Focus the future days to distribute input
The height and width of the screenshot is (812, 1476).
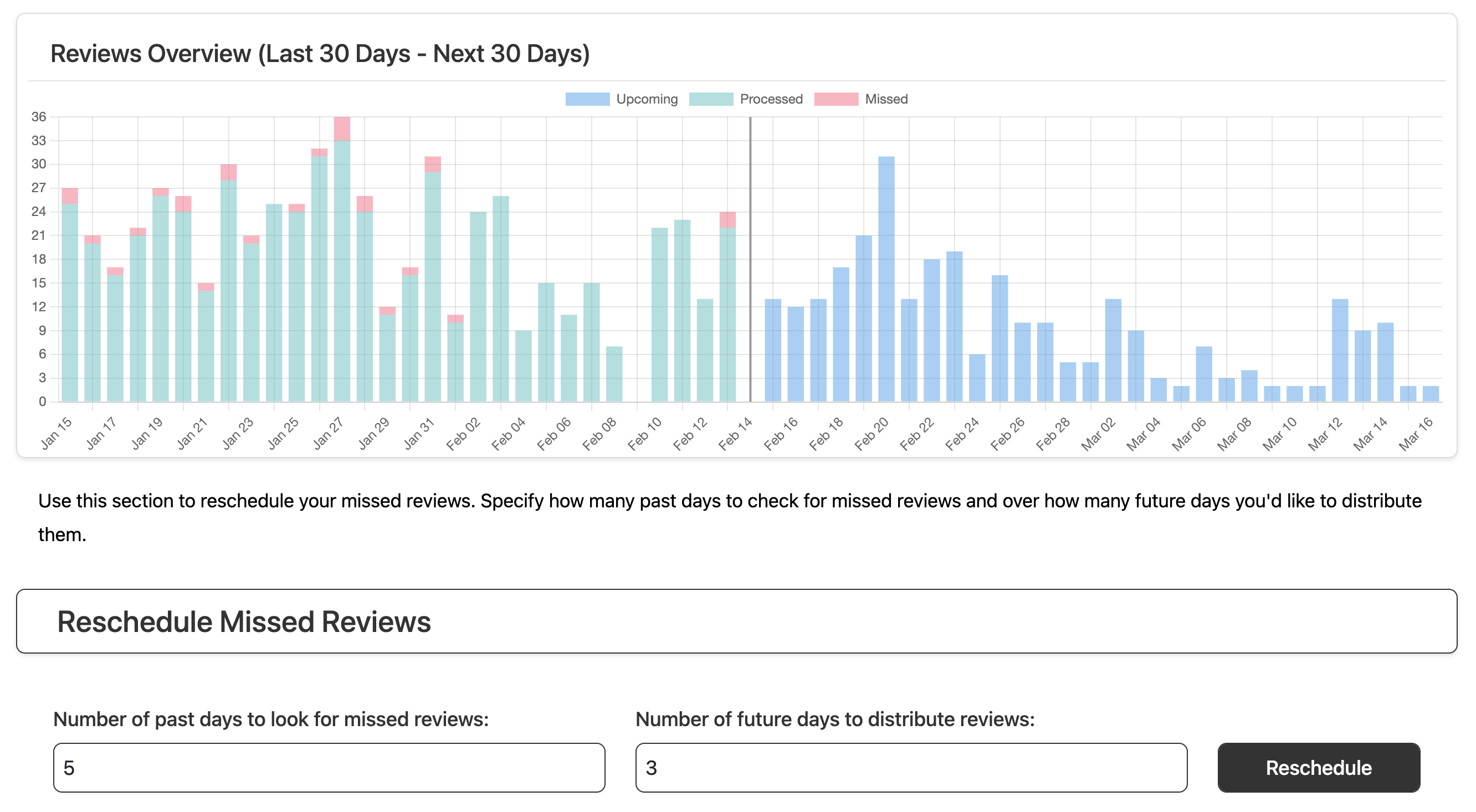pos(910,767)
